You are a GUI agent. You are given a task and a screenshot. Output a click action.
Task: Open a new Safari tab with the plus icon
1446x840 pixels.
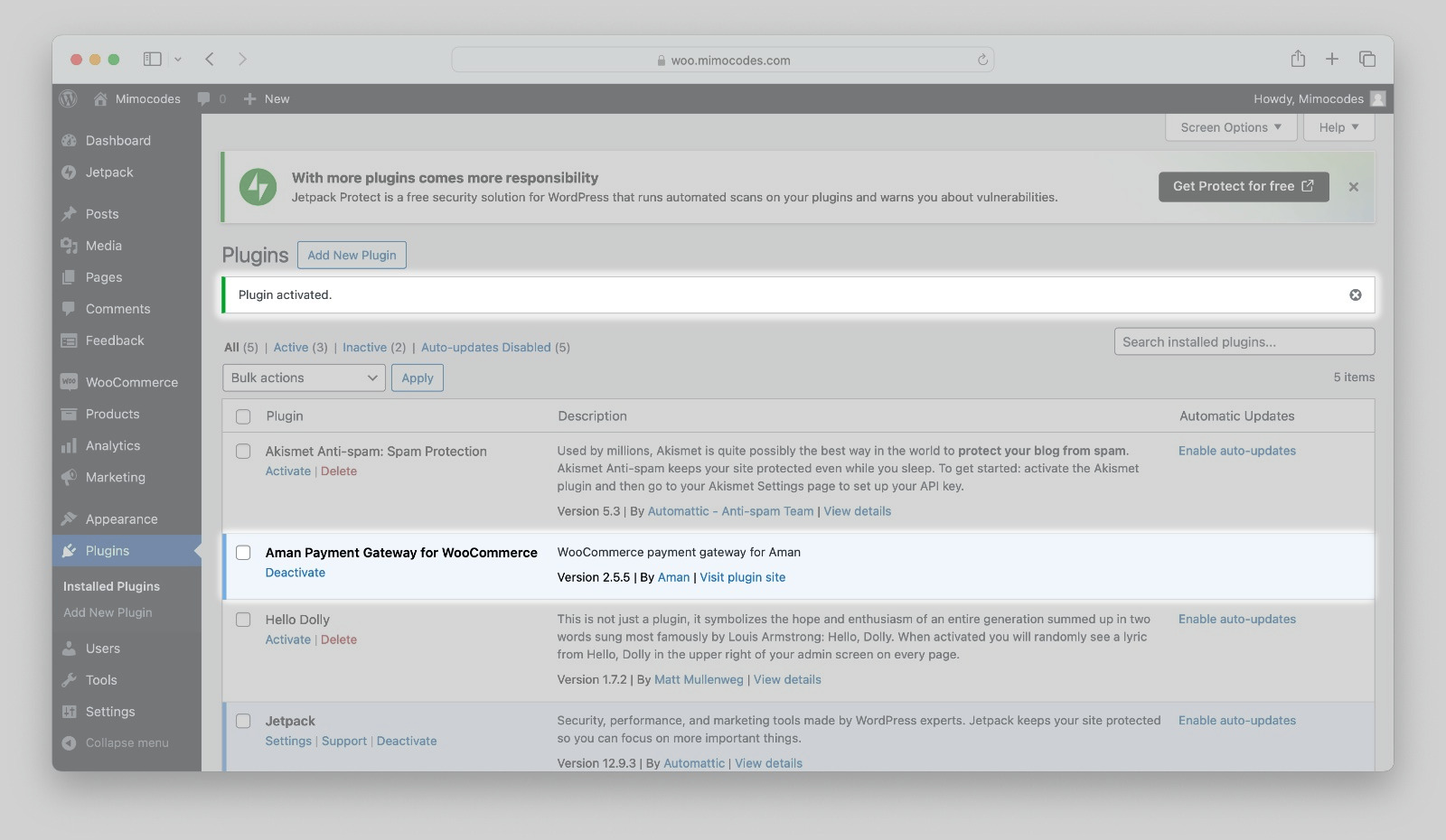pos(1332,60)
